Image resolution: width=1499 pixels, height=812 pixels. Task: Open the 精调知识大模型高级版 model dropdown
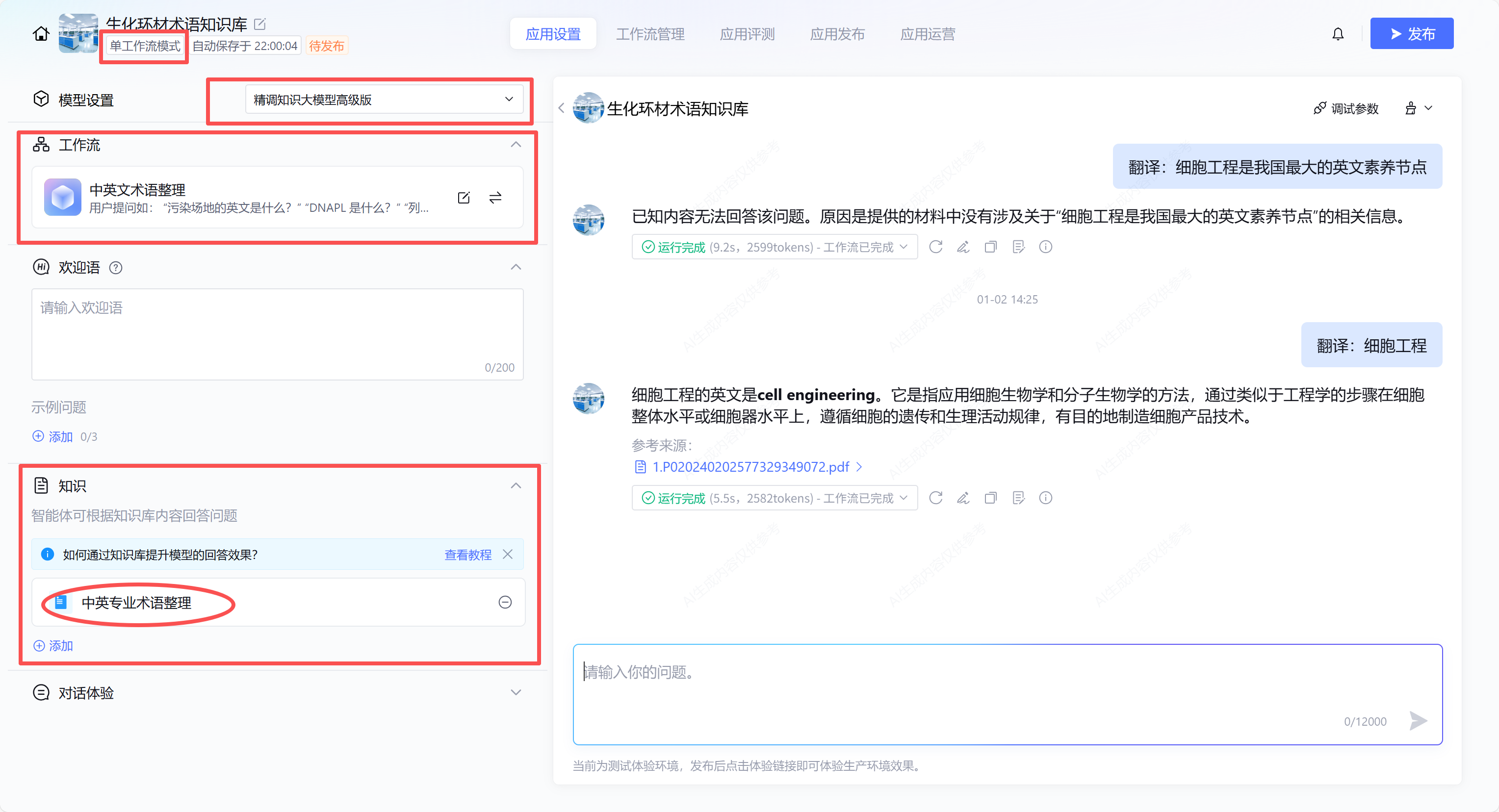(384, 100)
